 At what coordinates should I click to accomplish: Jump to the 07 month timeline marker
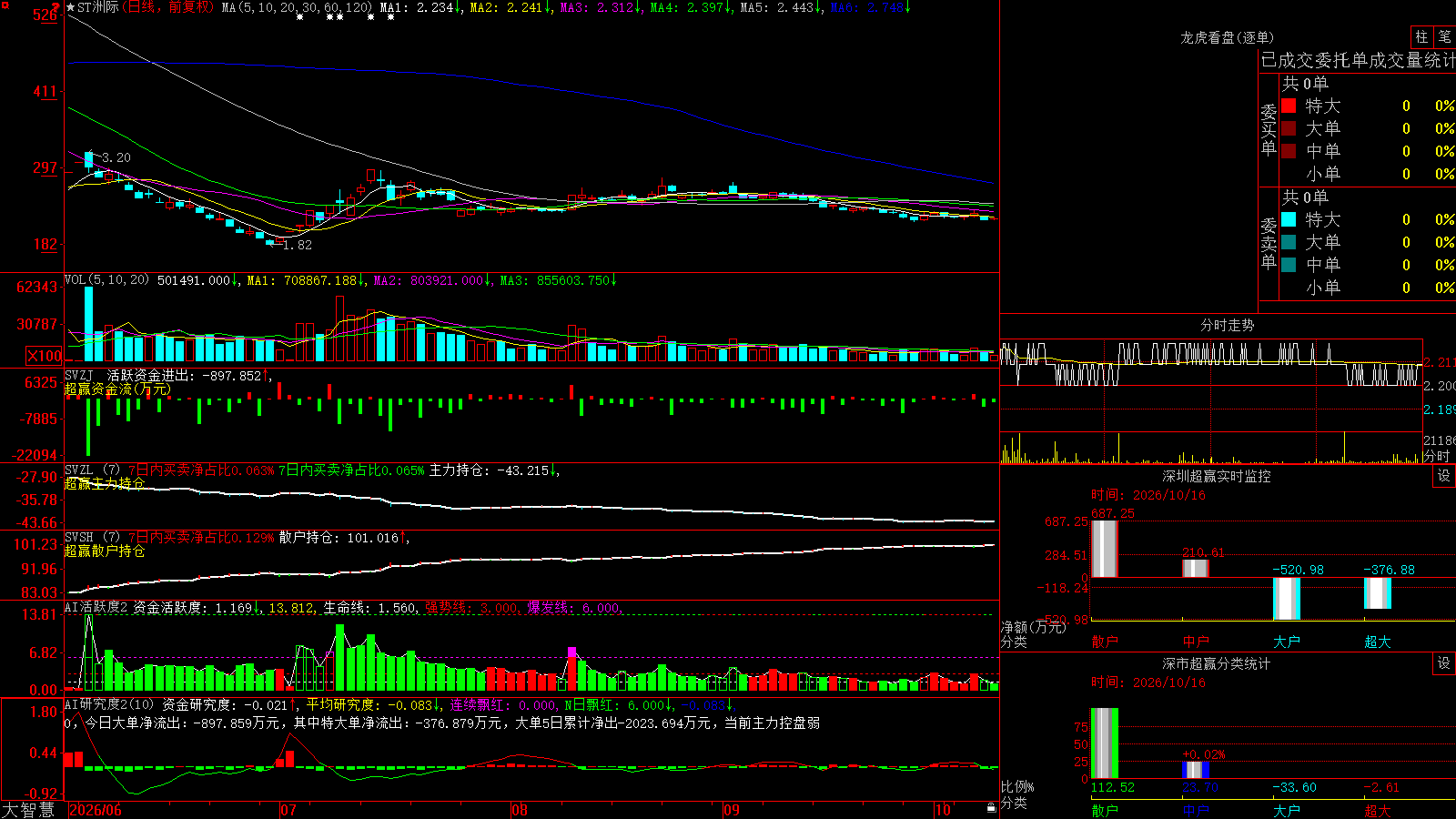click(x=288, y=810)
